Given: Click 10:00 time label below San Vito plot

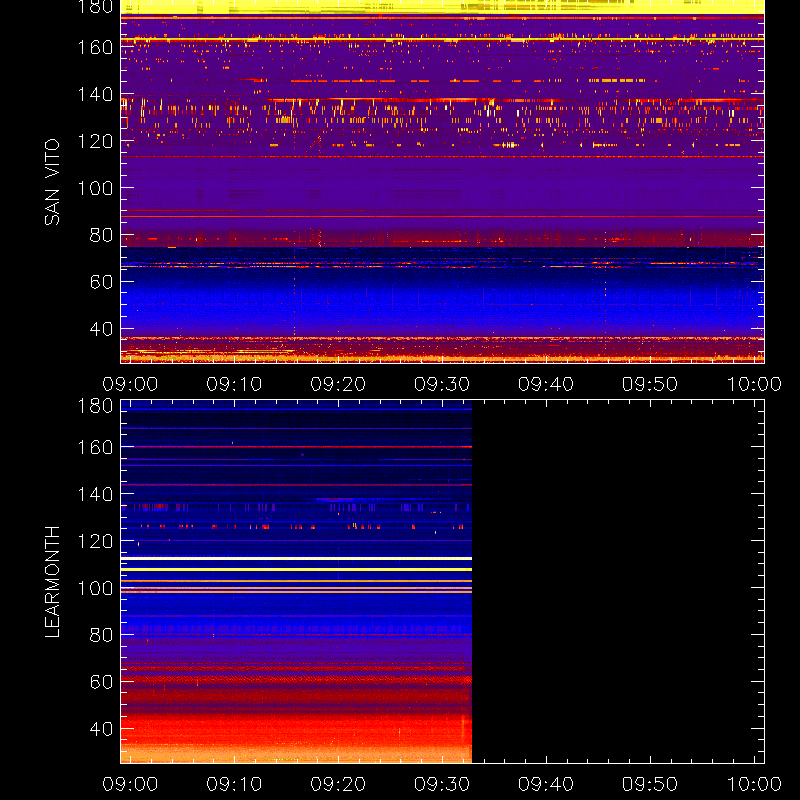Looking at the screenshot, I should click(x=754, y=384).
